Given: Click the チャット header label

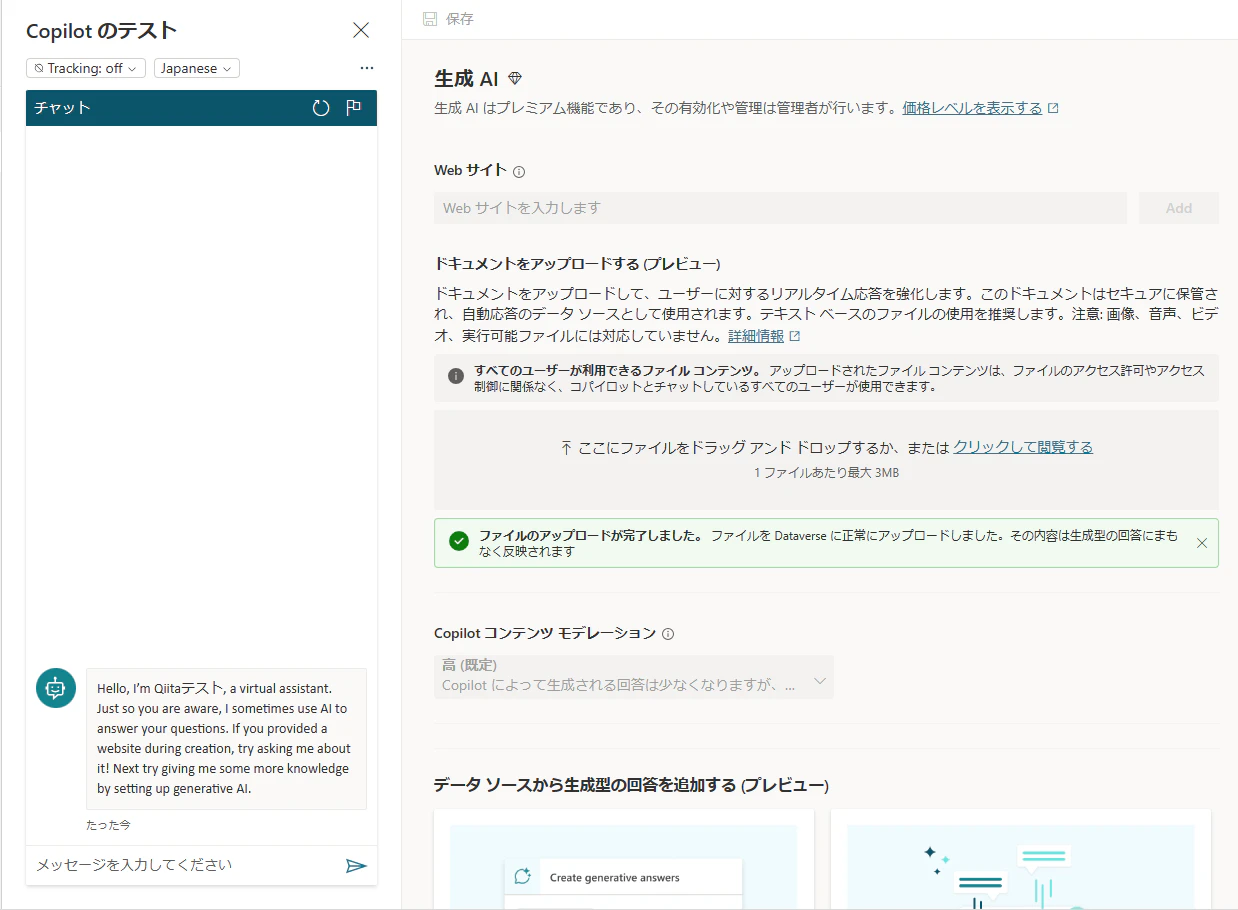Looking at the screenshot, I should pyautogui.click(x=62, y=108).
